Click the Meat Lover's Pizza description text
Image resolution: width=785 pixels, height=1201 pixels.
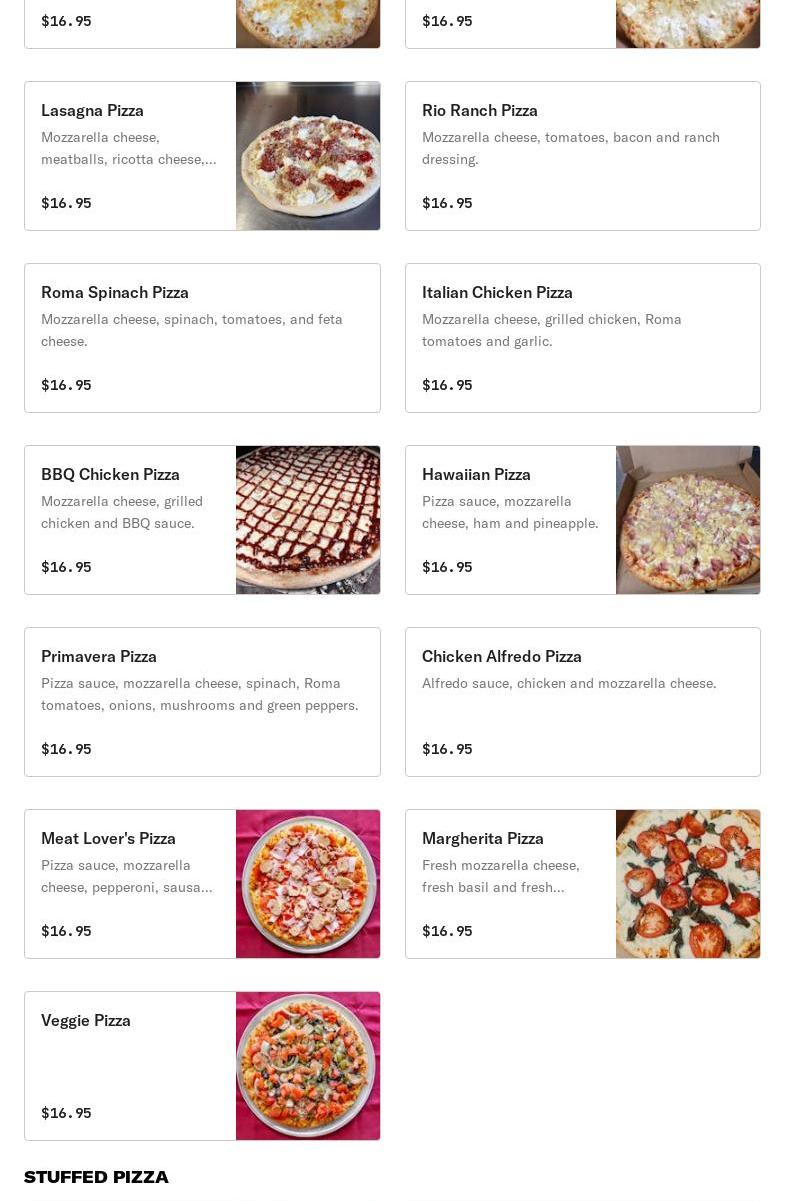click(x=126, y=876)
